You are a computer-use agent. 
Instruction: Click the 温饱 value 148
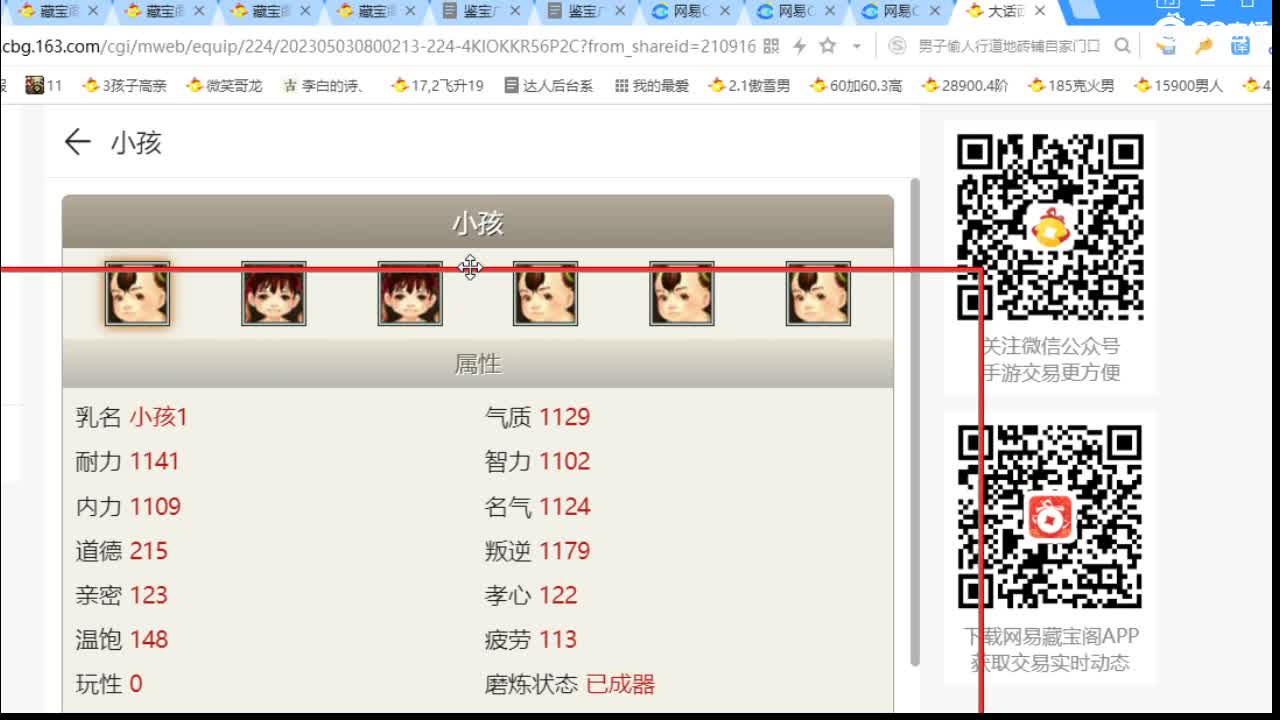point(149,639)
